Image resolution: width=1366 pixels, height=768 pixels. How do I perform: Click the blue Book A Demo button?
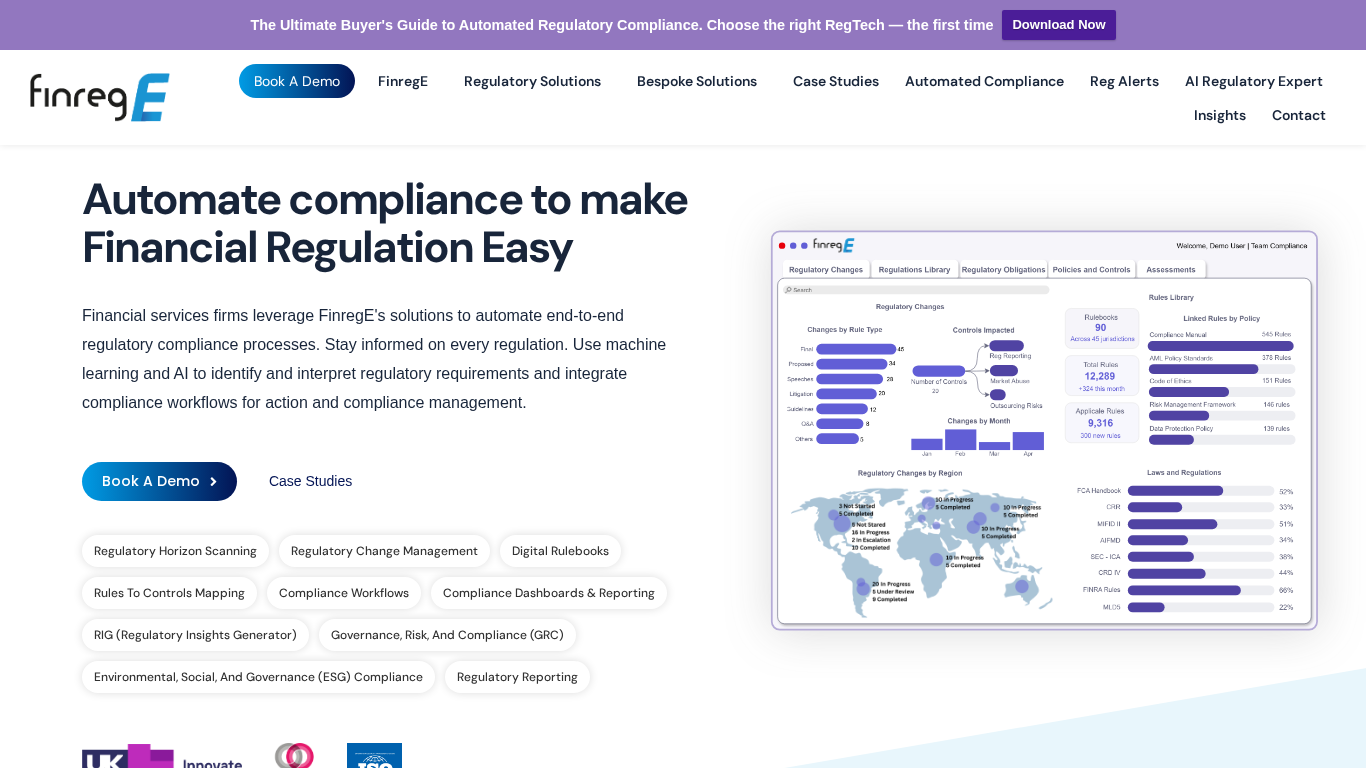159,481
